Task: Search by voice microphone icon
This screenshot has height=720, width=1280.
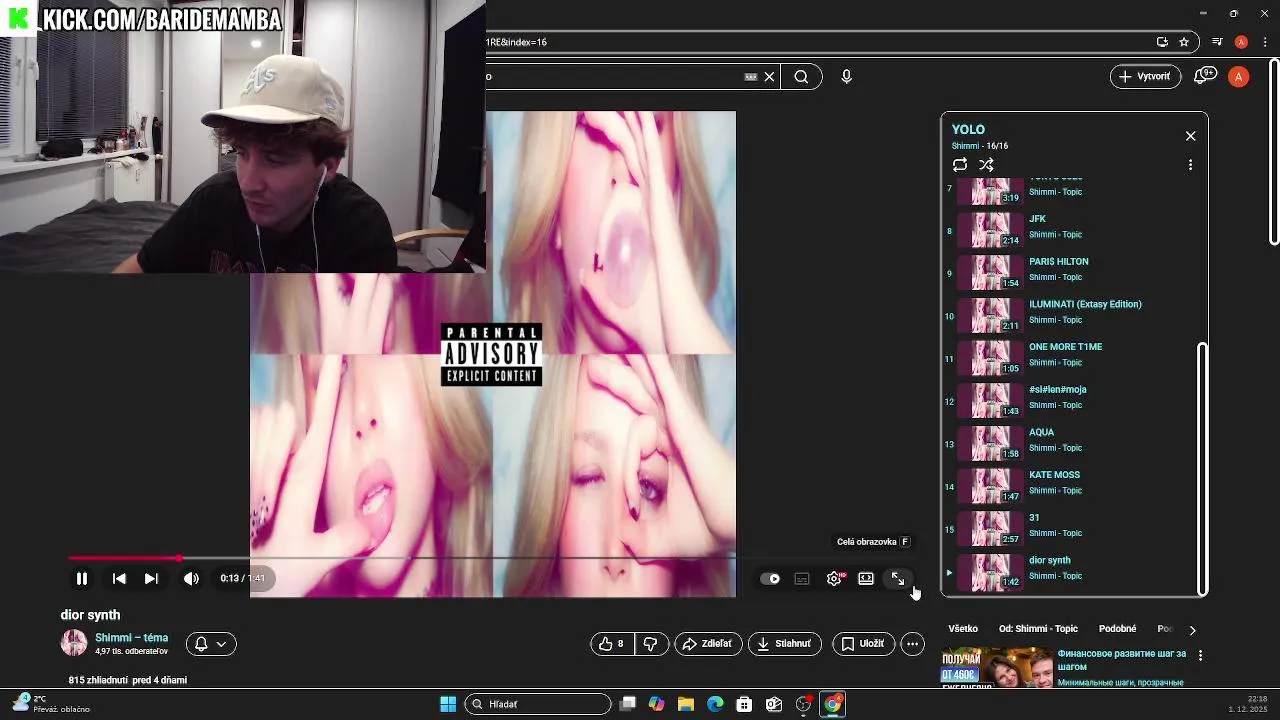Action: pos(846,77)
